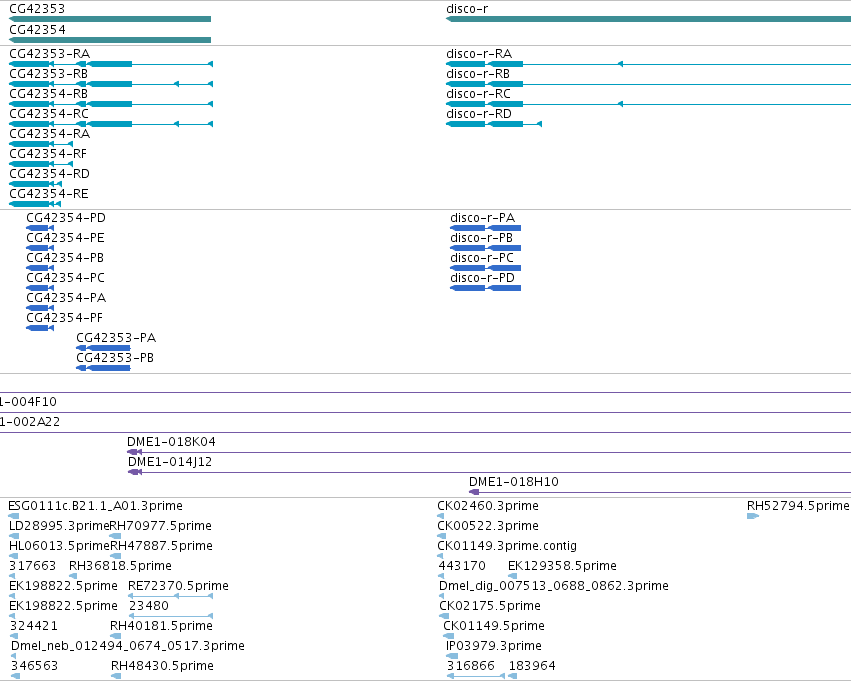Click the IP03979.3prime EST label
The image size is (851, 681).
(x=494, y=647)
